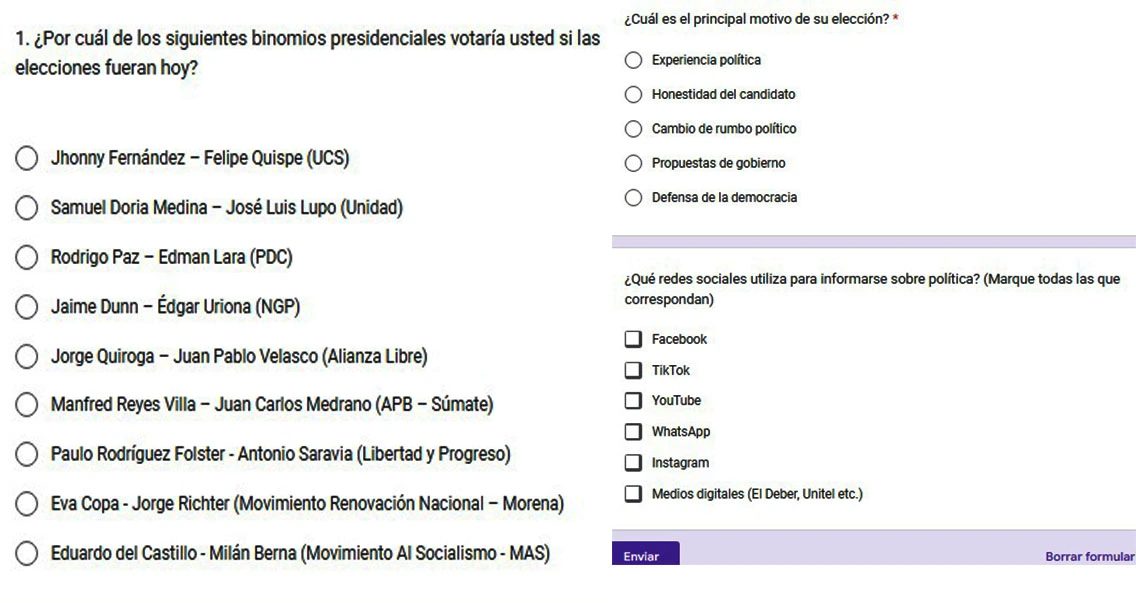Check Medios digitales (El Deber, Unitel etc.)
Viewport: 1136px width, 603px height.
tap(633, 494)
